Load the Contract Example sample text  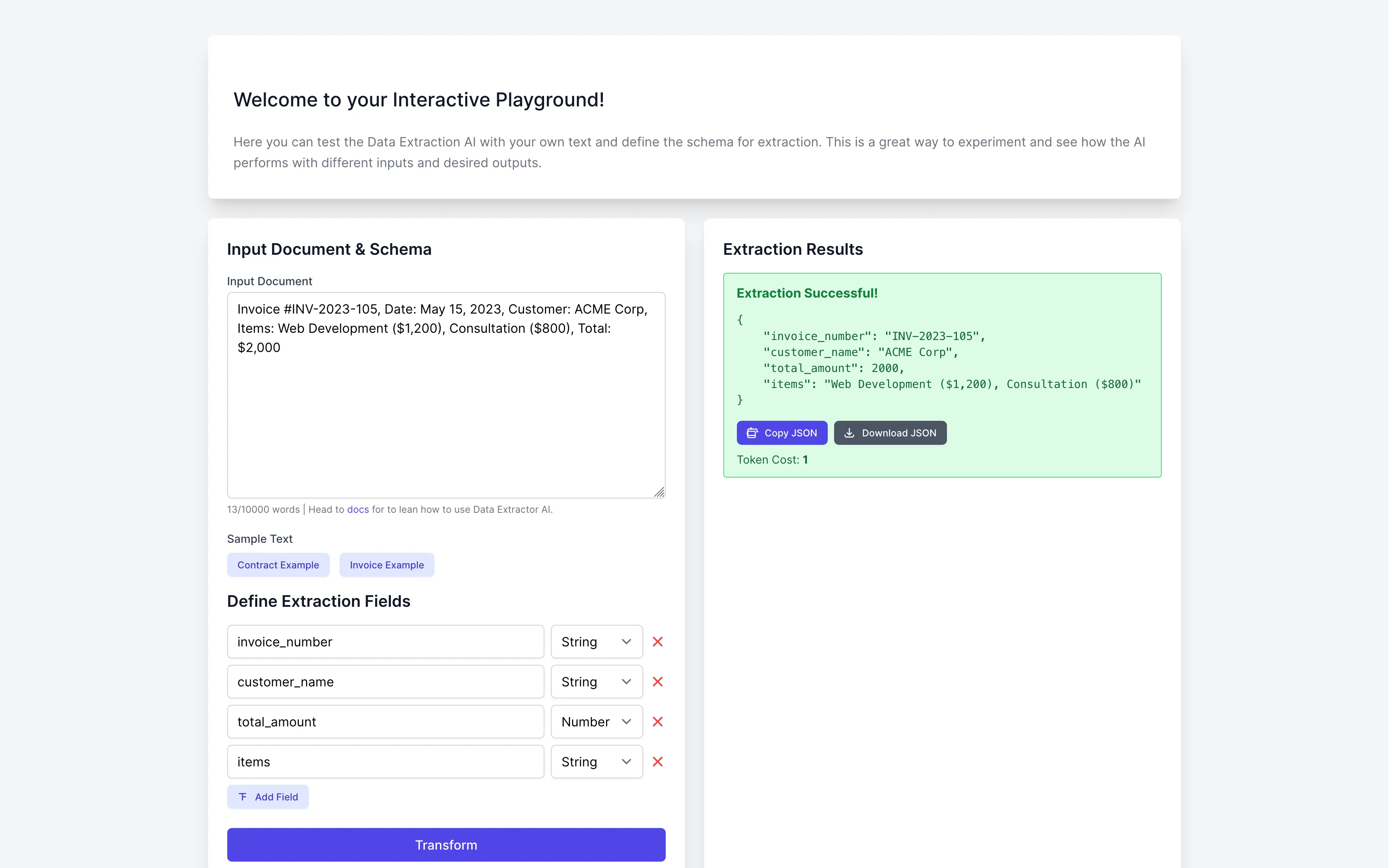278,564
